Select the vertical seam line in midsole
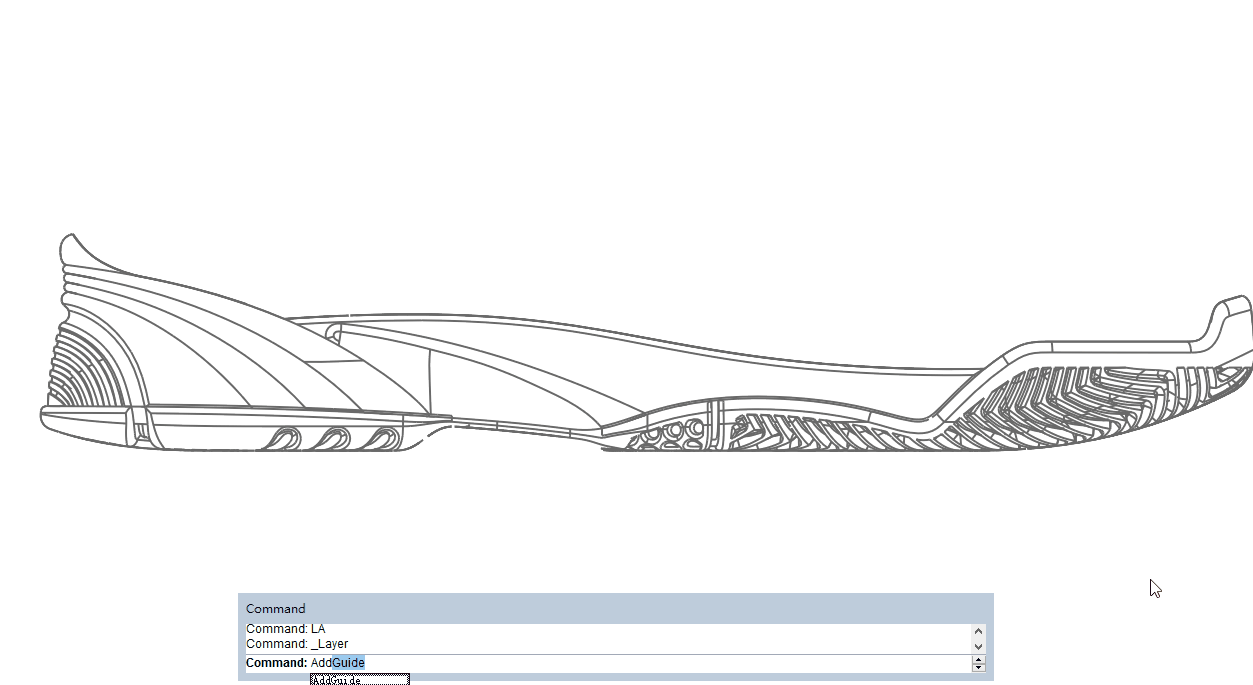Screen dimensions: 1253x685 click(429, 380)
